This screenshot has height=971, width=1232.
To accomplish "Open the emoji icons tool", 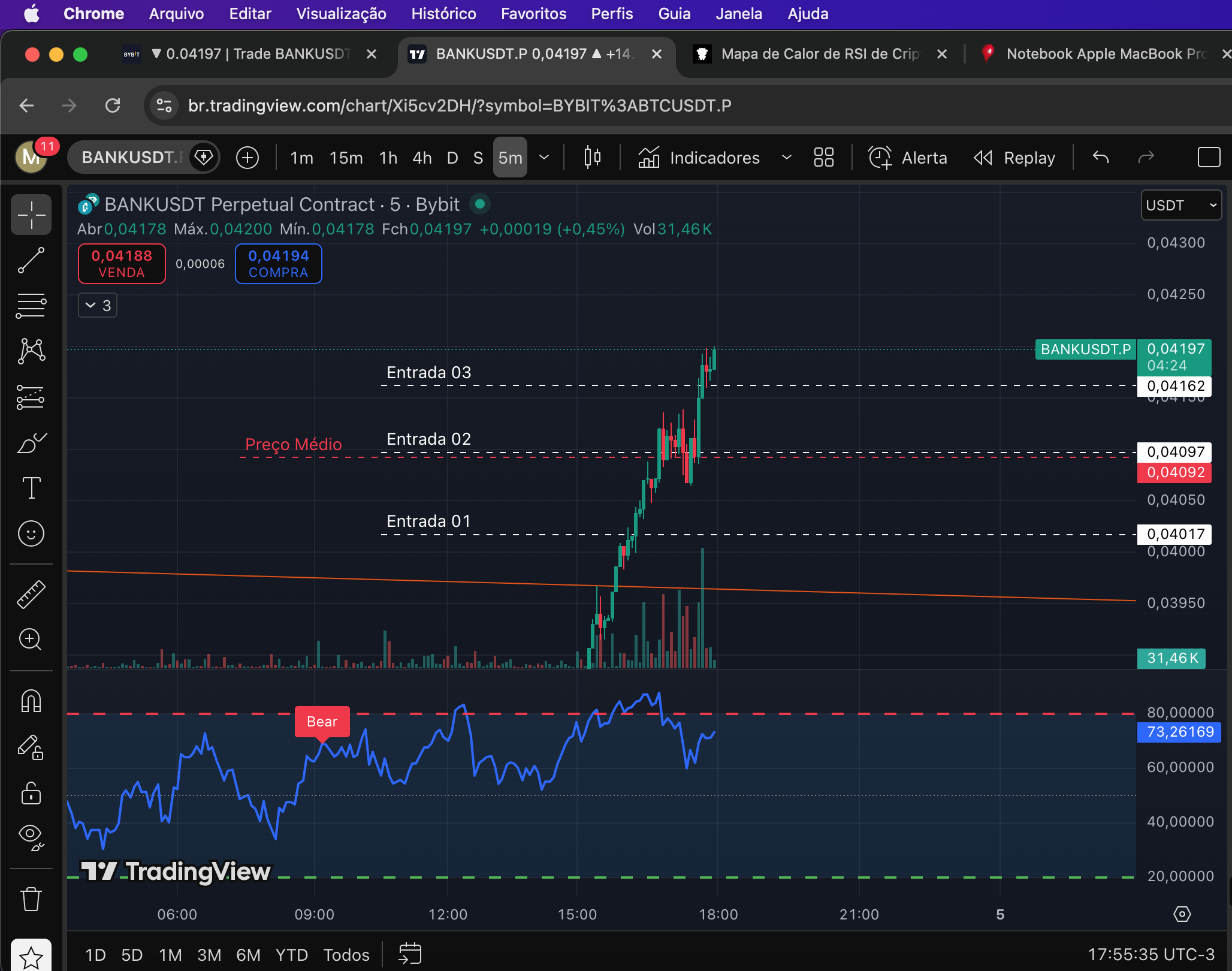I will coord(31,533).
